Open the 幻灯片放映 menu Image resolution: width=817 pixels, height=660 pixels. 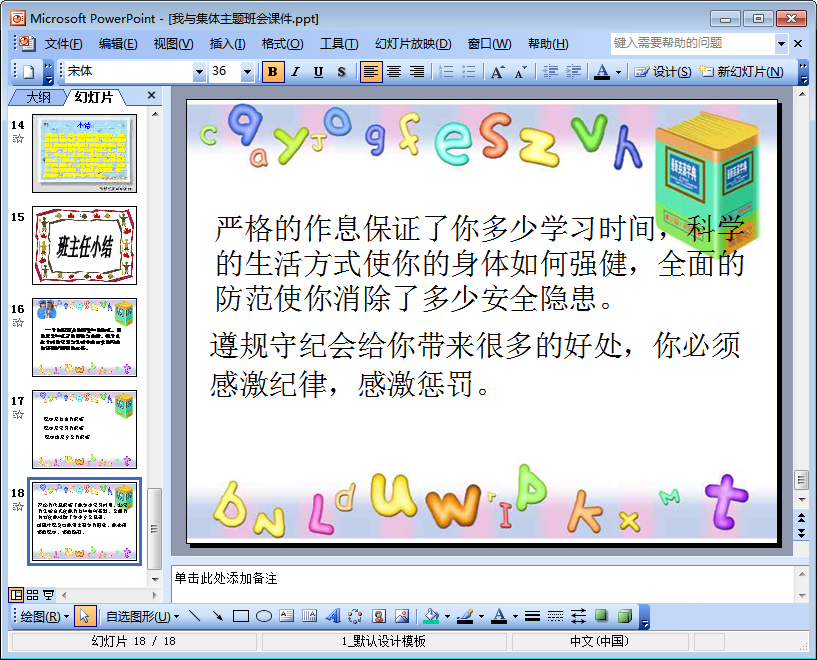tap(412, 44)
